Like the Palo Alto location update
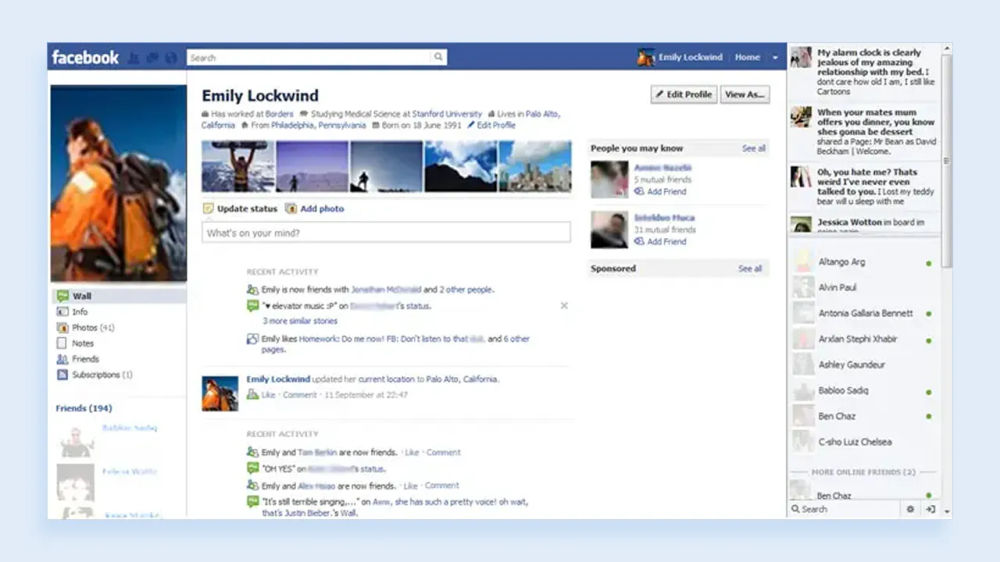This screenshot has height=562, width=1000. pos(268,395)
